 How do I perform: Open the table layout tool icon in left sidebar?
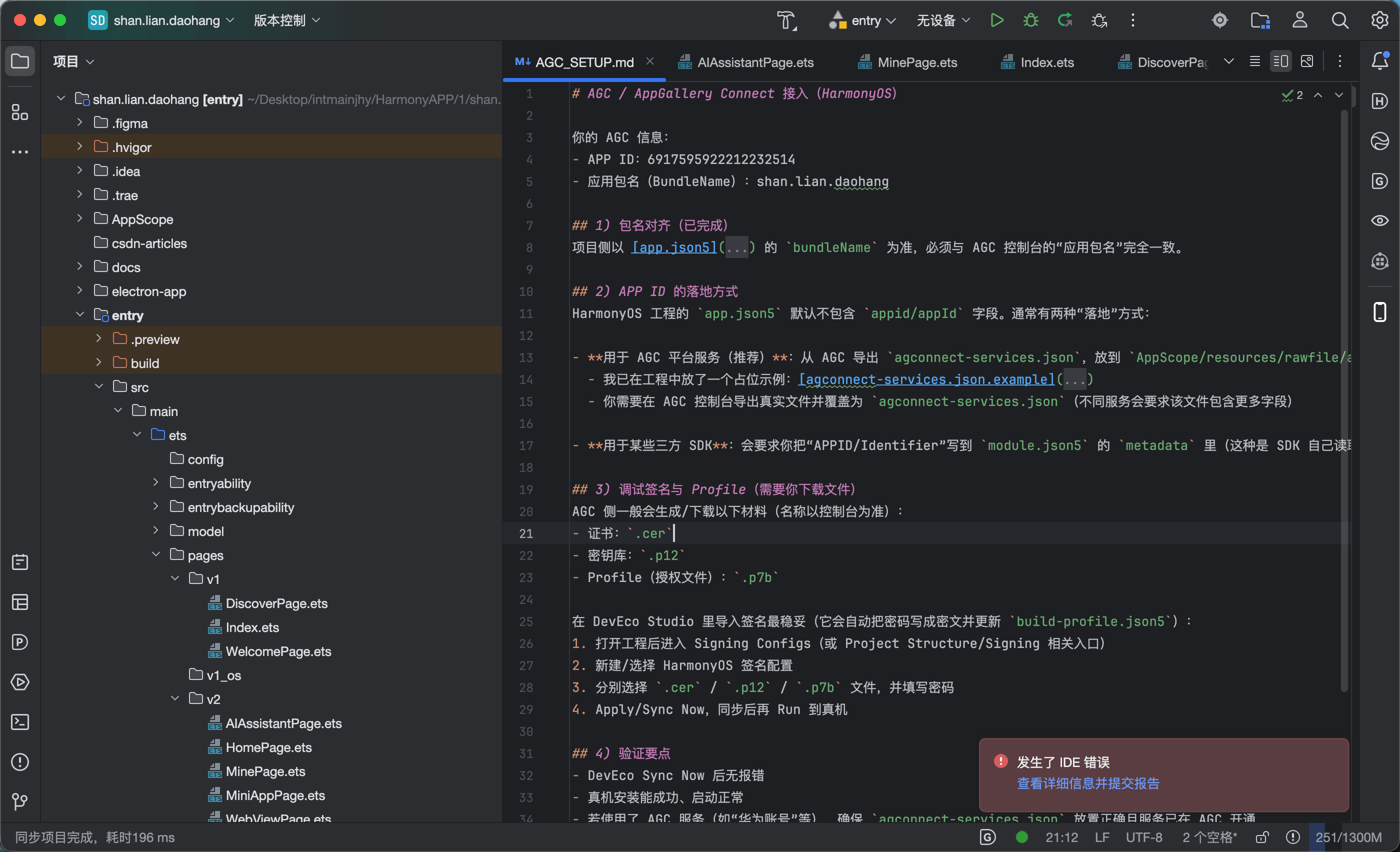20,602
